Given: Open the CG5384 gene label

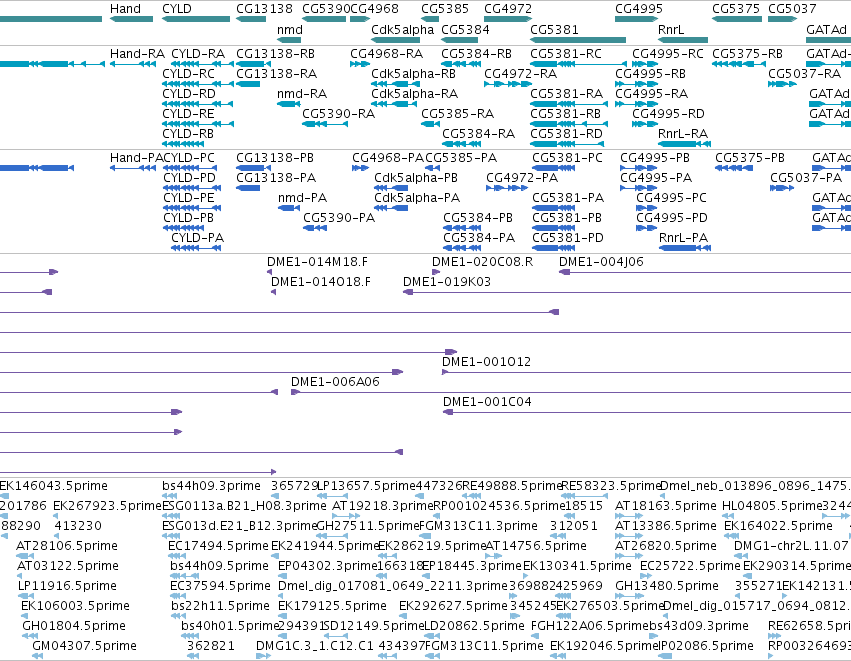Looking at the screenshot, I should click(466, 30).
